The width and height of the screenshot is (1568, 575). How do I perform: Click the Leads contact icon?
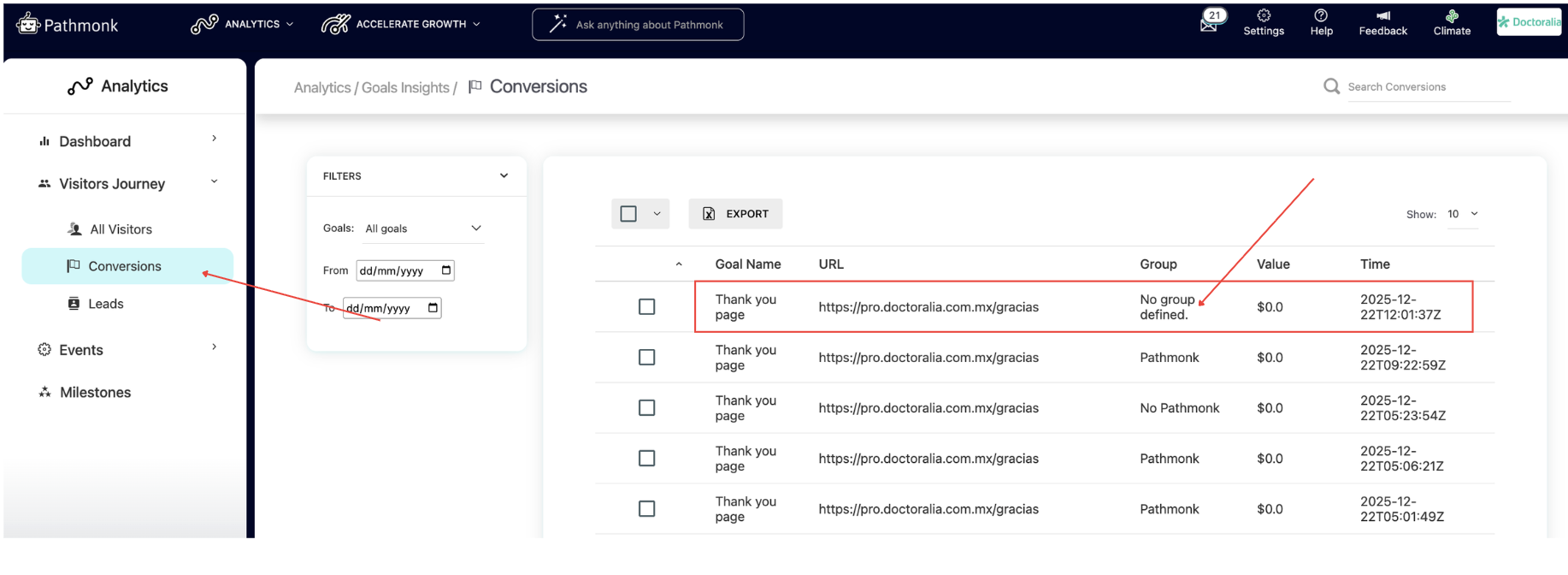tap(74, 304)
